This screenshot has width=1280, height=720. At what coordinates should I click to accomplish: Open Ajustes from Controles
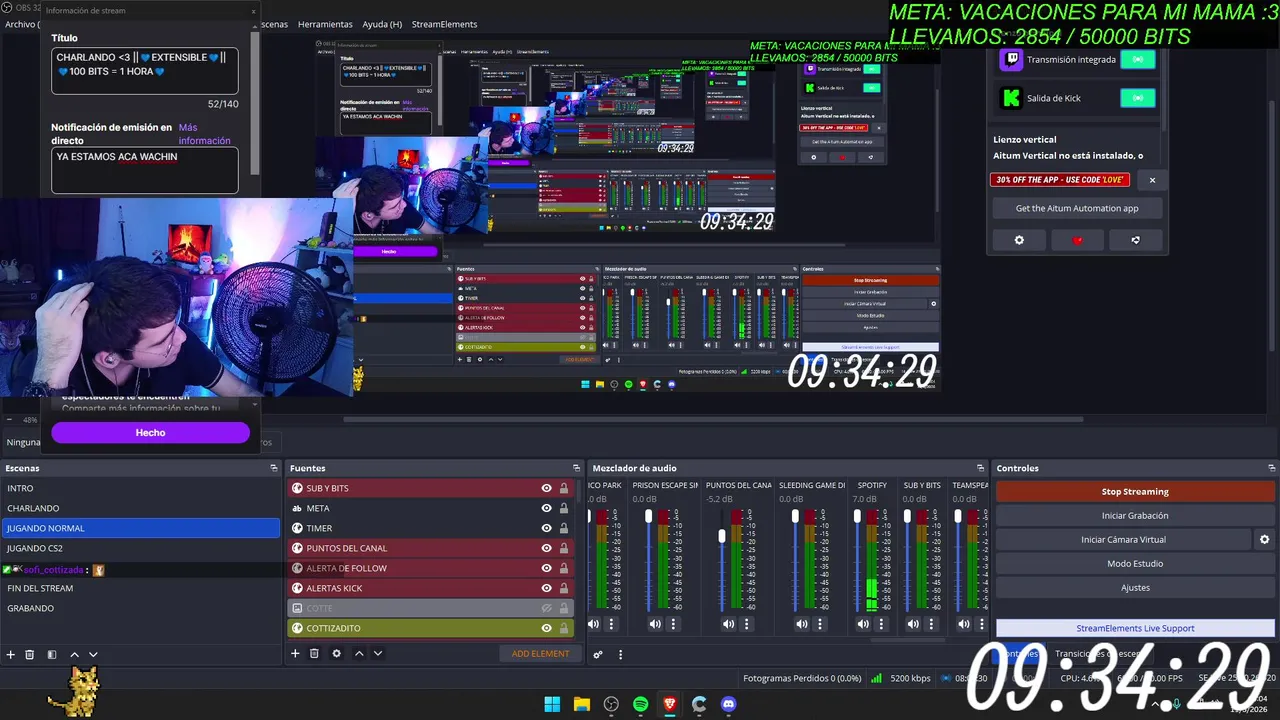(x=1135, y=587)
